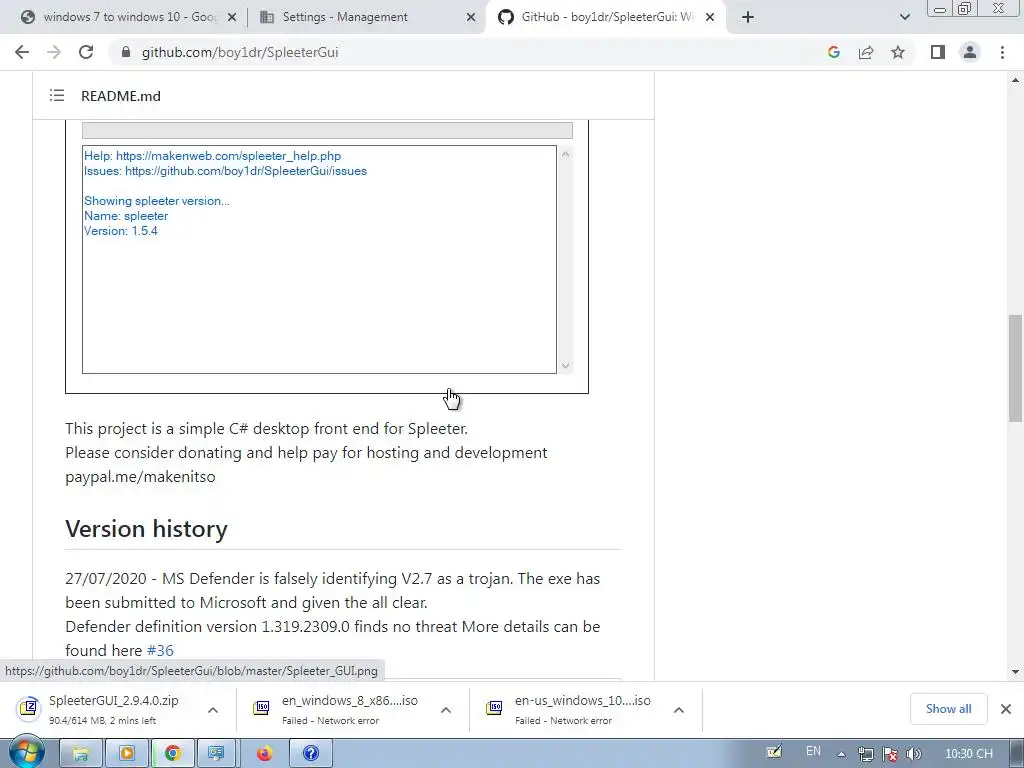Click the browser forward arrow

coord(54,52)
